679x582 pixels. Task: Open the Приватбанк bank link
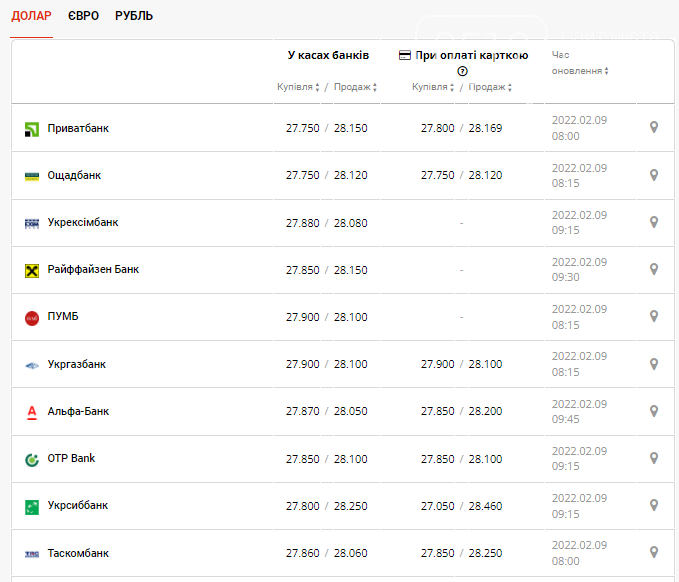78,129
